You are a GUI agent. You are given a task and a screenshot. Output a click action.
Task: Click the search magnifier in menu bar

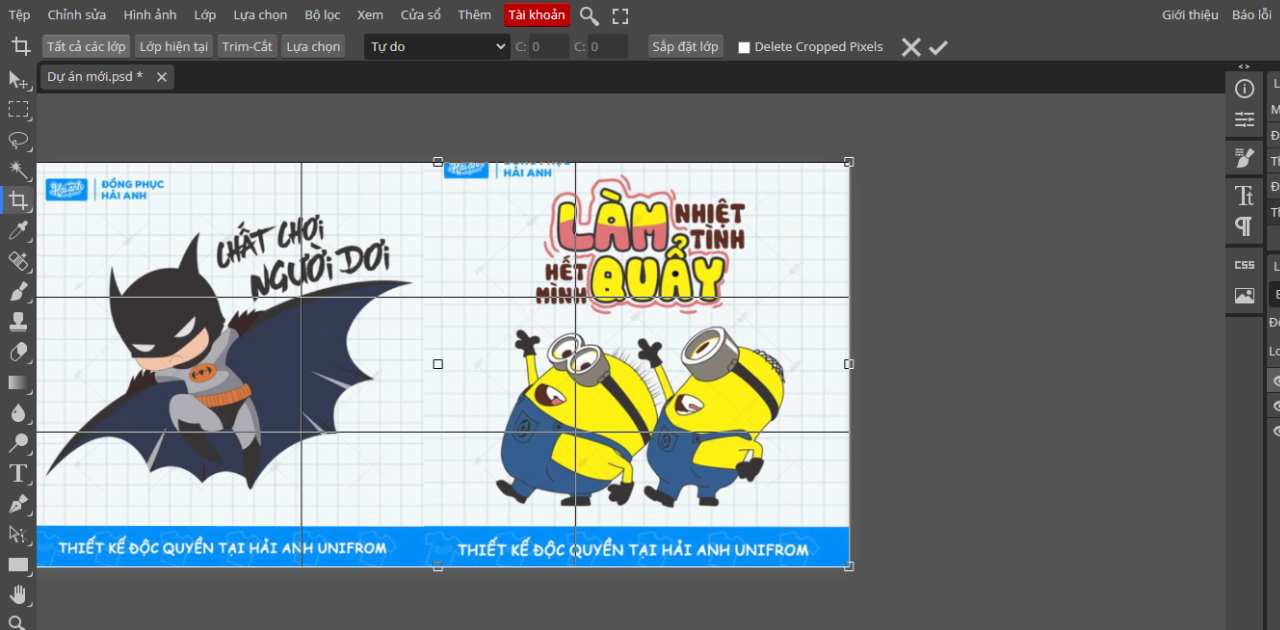[x=590, y=16]
